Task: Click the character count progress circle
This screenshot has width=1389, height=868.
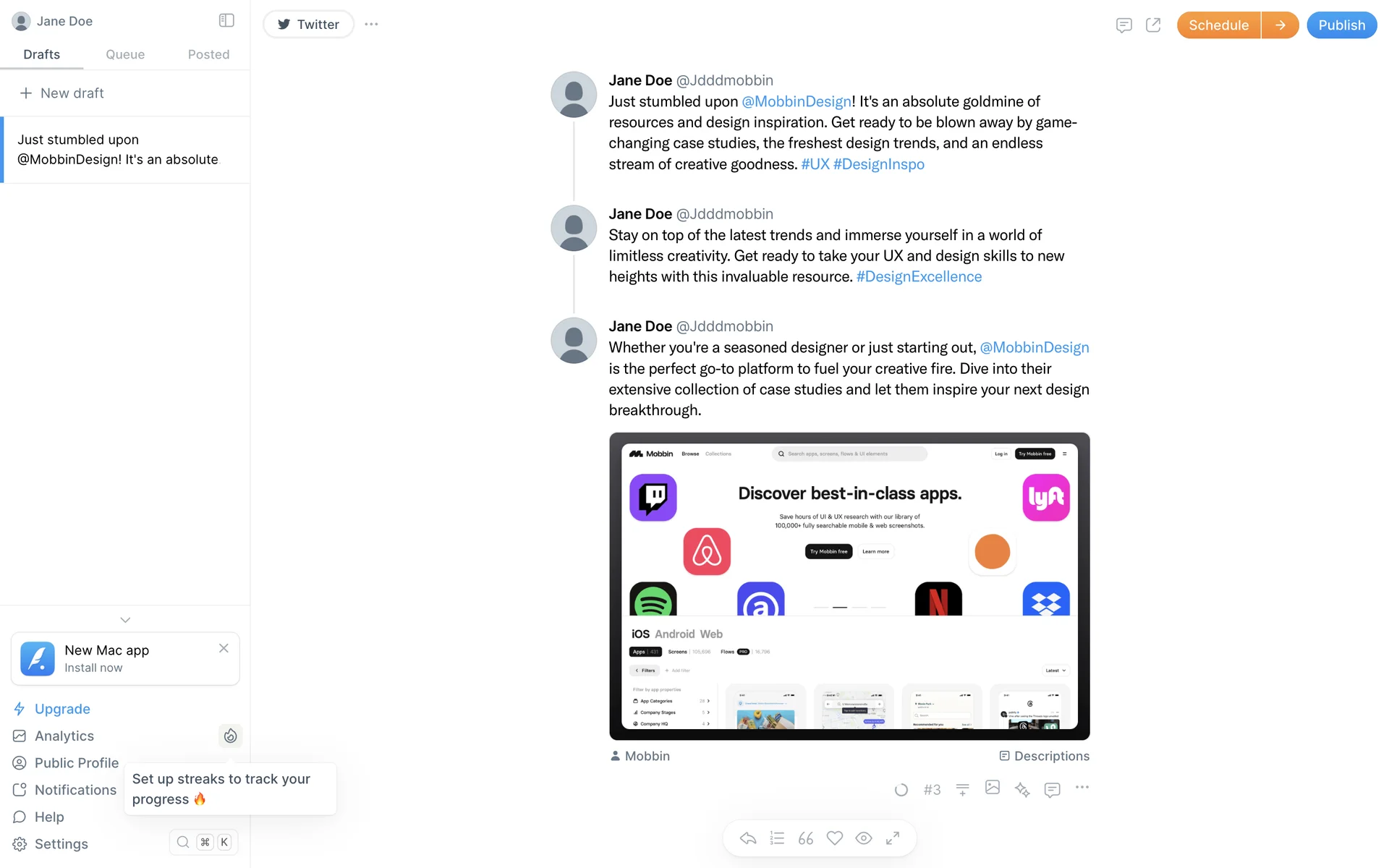Action: pyautogui.click(x=901, y=790)
